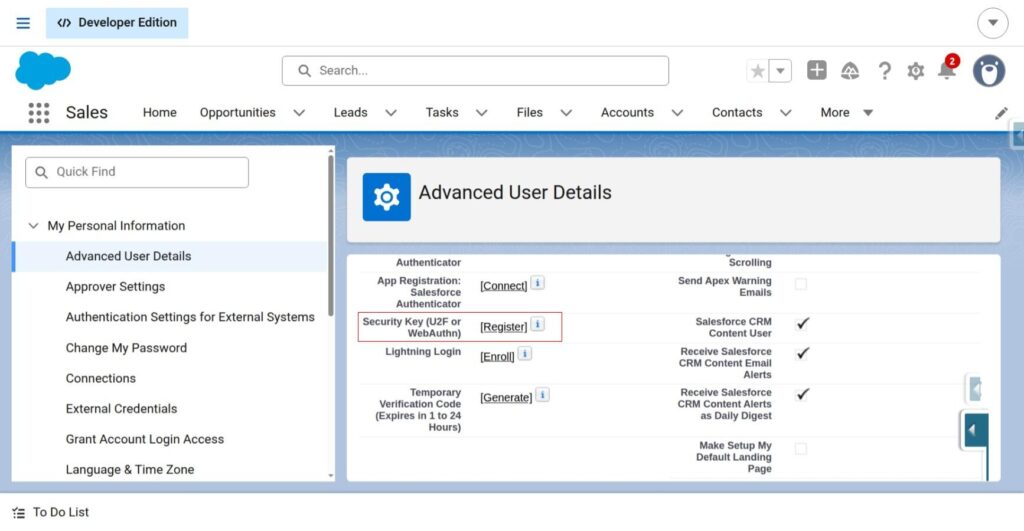This screenshot has width=1024, height=531.
Task: Click info icon next to Enroll
Action: coord(525,353)
